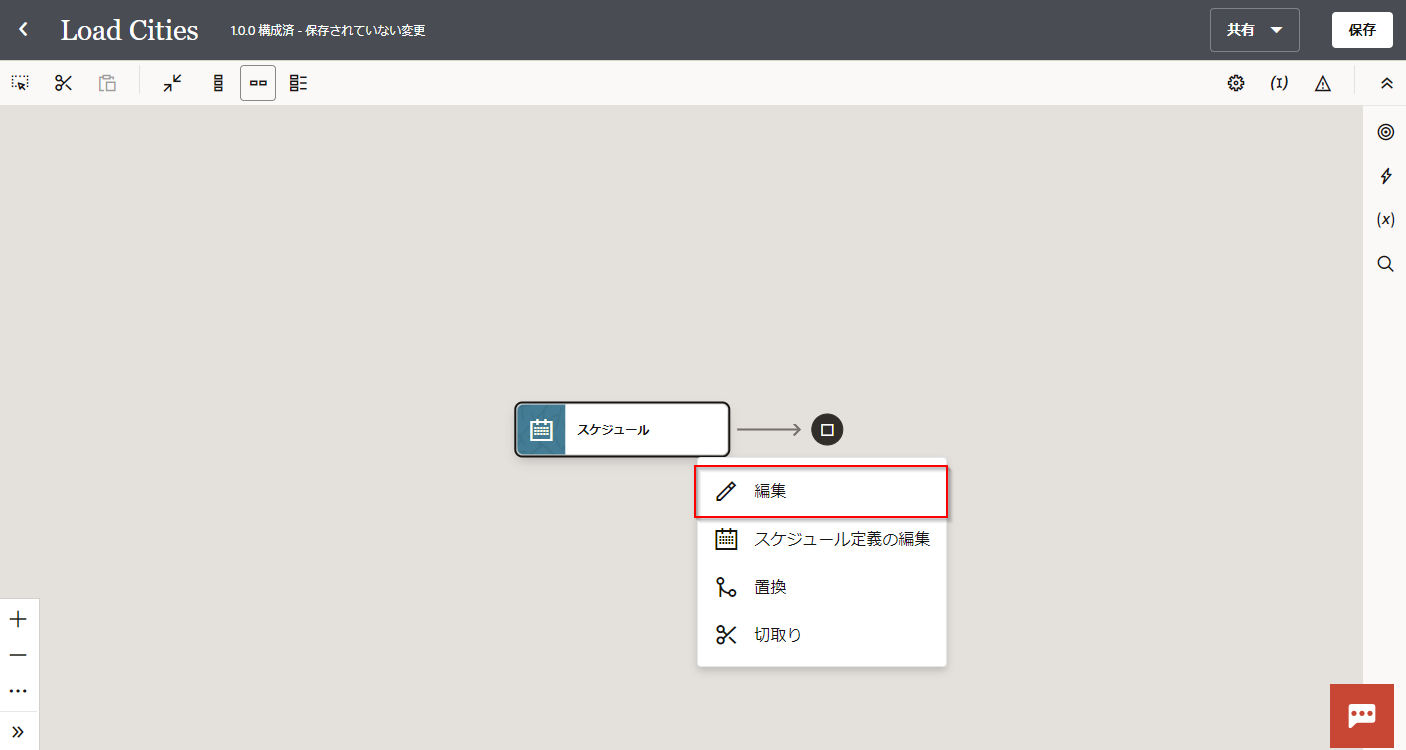This screenshot has width=1406, height=750.
Task: Expand the bottom-left double chevron panel
Action: point(18,731)
